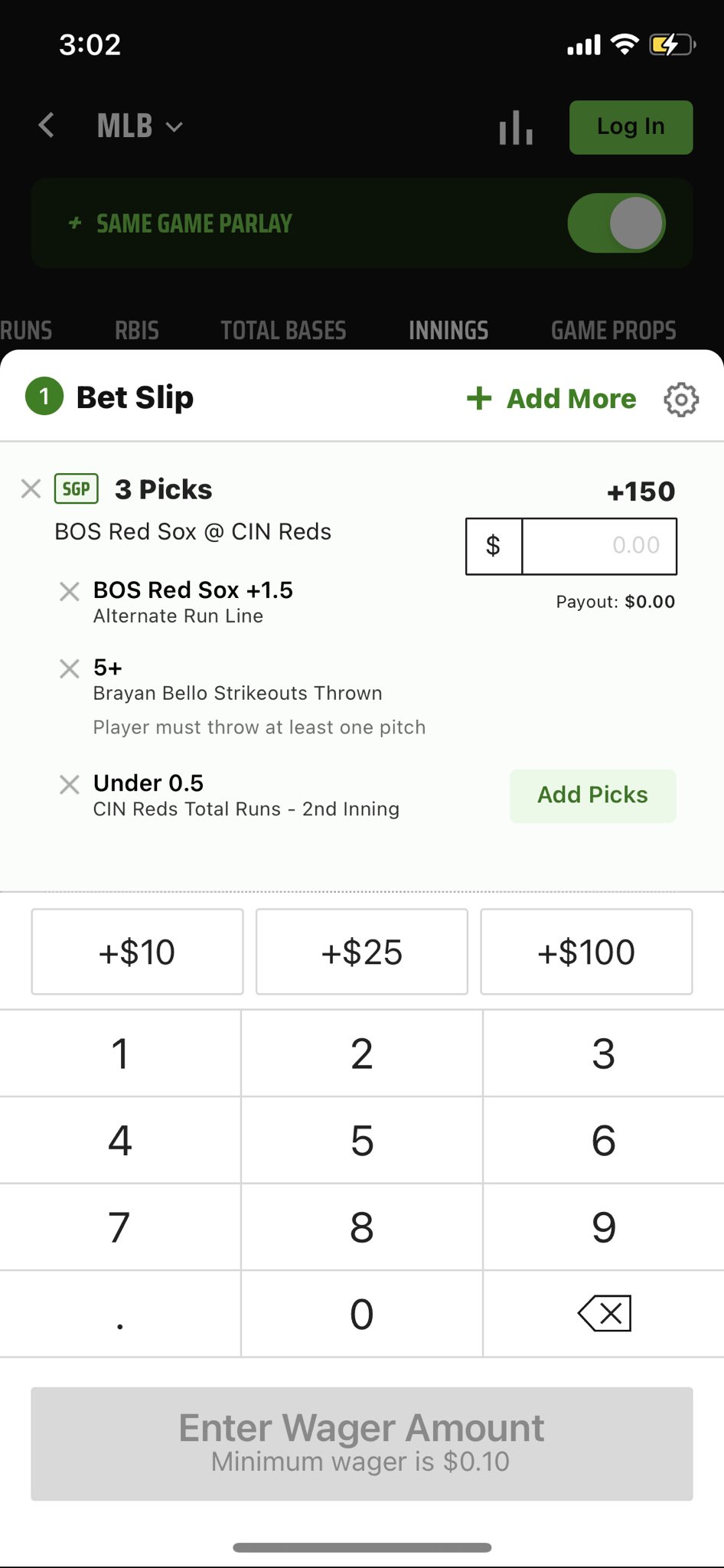This screenshot has width=724, height=1568.
Task: Remove Under 0.5 CIN Reds pick
Action: [70, 784]
